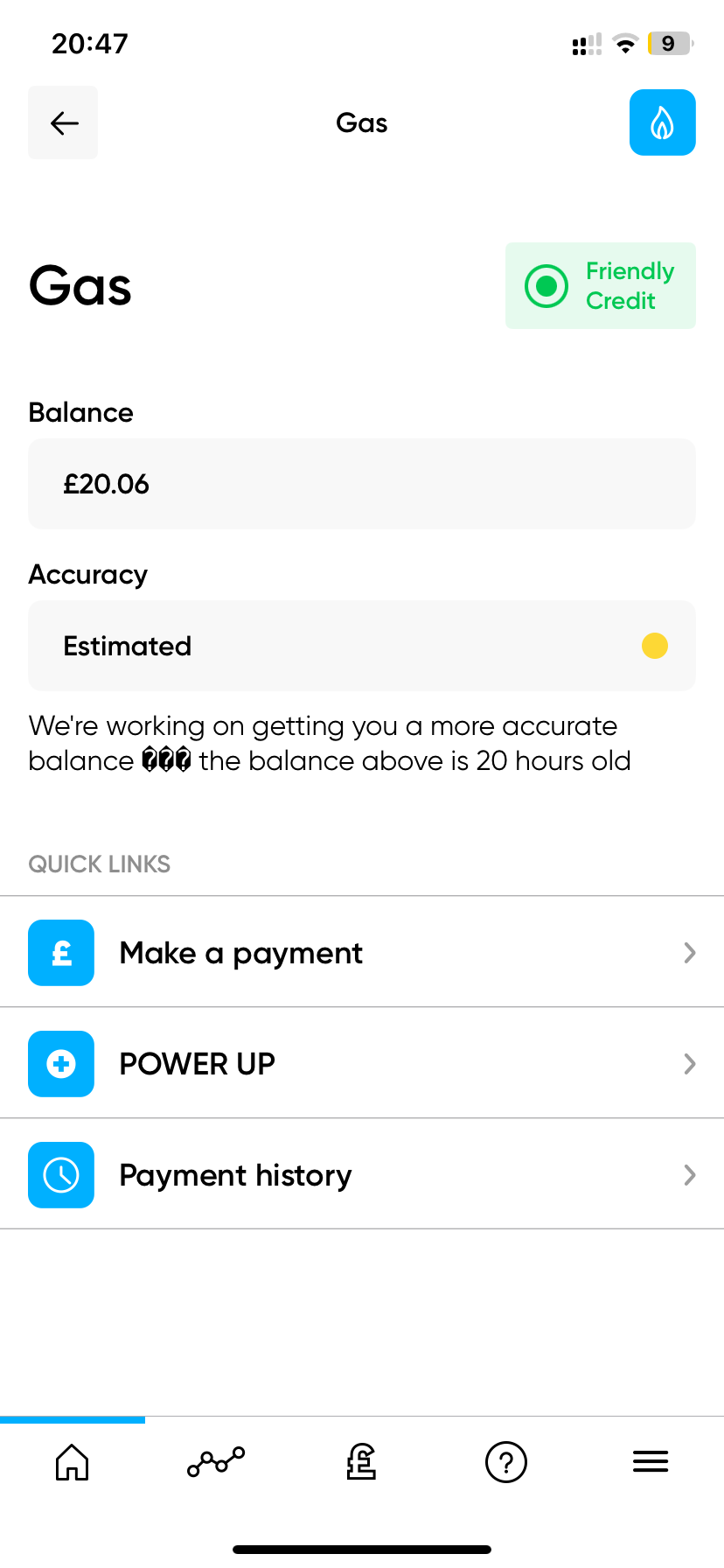The width and height of the screenshot is (724, 1568).
Task: Tap the battery indicator in status bar
Action: [x=669, y=44]
